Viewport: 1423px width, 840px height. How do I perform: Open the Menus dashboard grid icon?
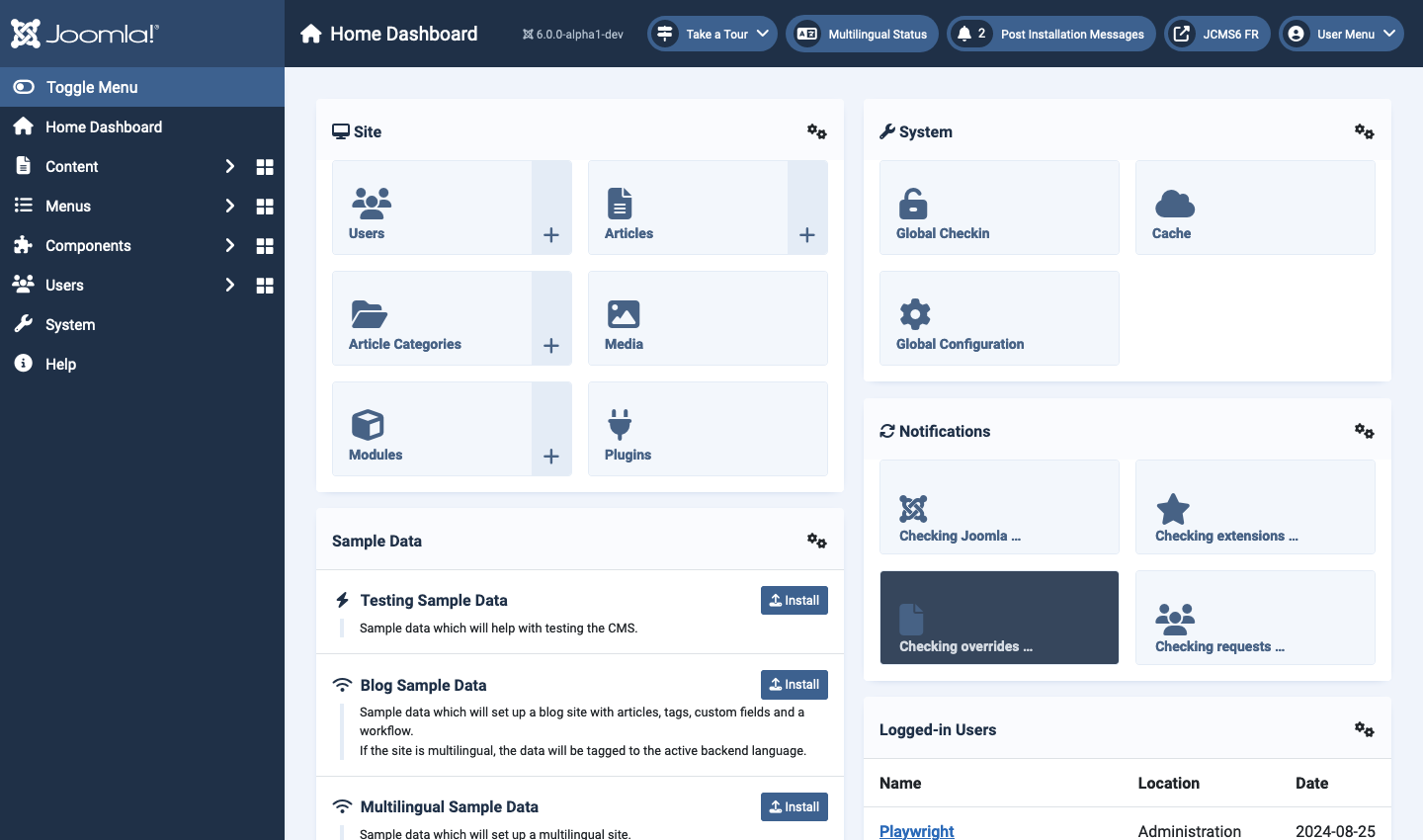pyautogui.click(x=265, y=207)
